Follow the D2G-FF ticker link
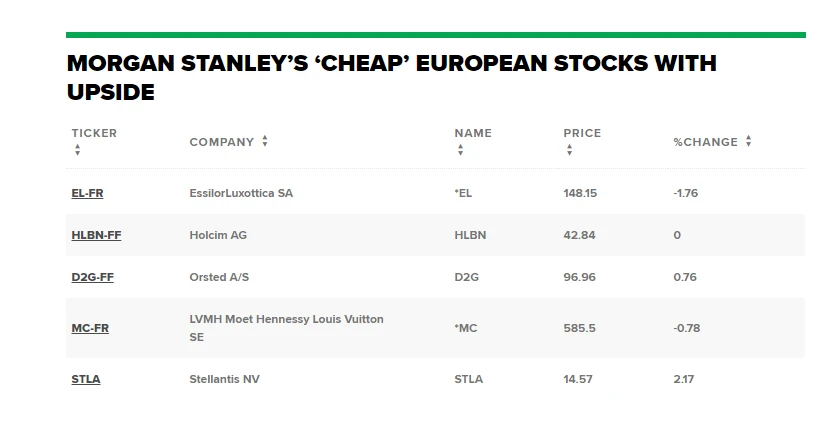This screenshot has height=446, width=829. [x=92, y=277]
